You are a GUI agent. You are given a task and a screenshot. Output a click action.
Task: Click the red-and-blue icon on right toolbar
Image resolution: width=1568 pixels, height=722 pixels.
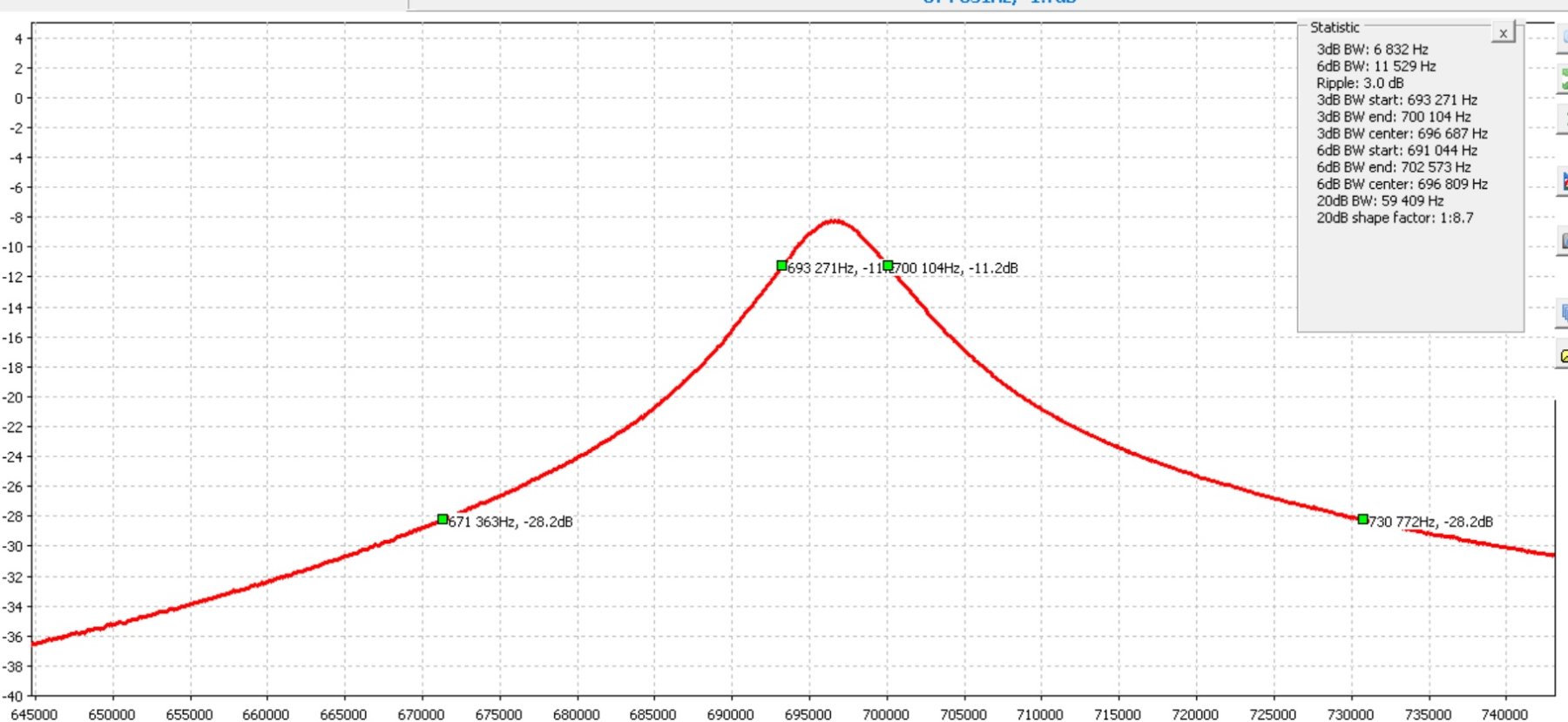(x=1563, y=181)
